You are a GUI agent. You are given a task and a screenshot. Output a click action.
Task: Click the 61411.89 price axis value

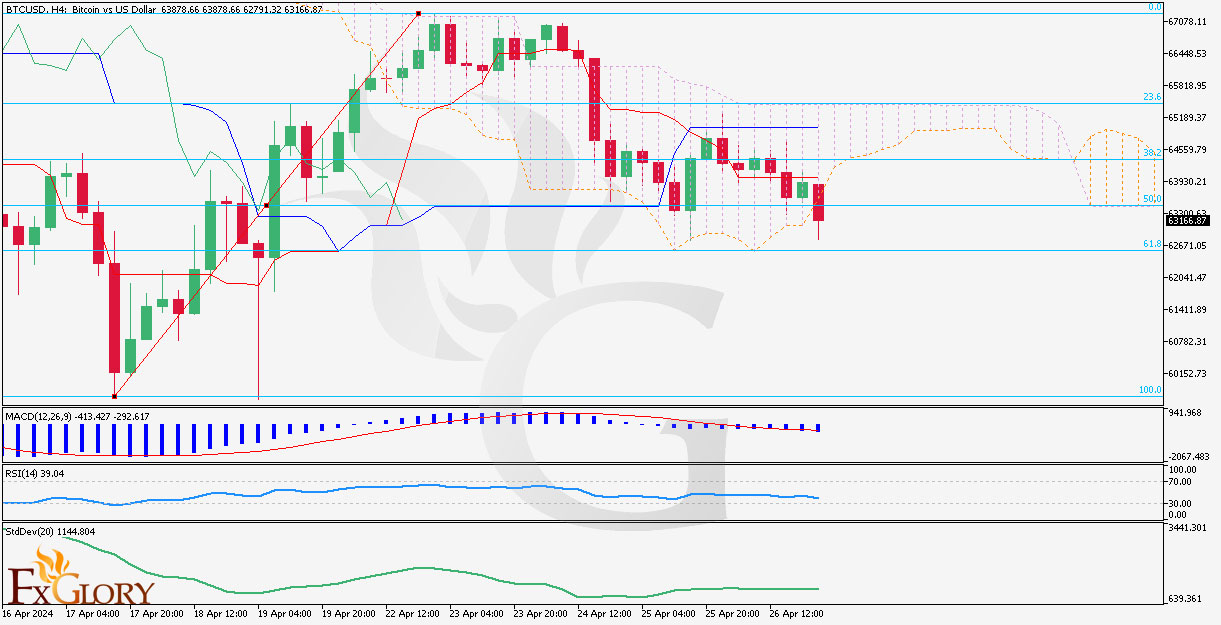1187,309
